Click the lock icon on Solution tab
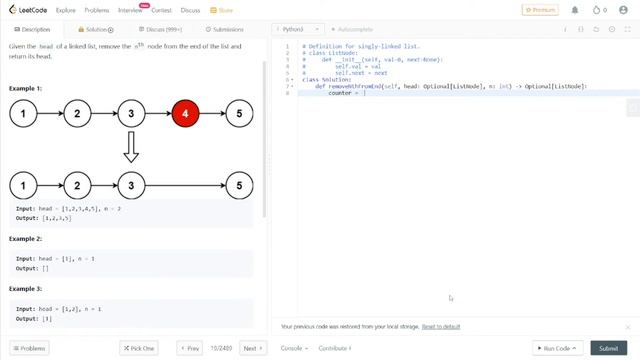Viewport: 640px width, 360px height. pyautogui.click(x=81, y=29)
